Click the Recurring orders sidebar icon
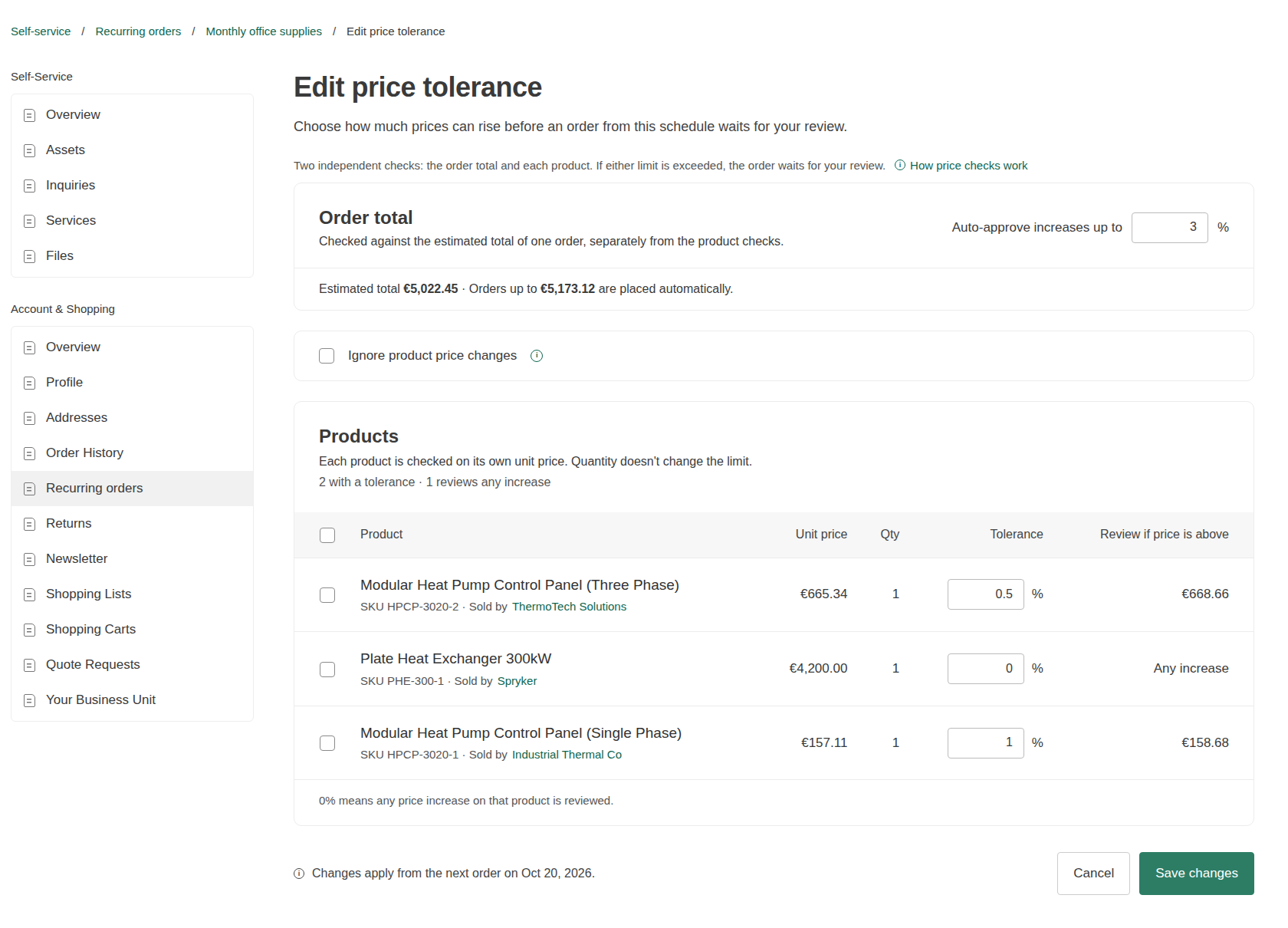Image resolution: width=1288 pixels, height=928 pixels. pos(30,489)
